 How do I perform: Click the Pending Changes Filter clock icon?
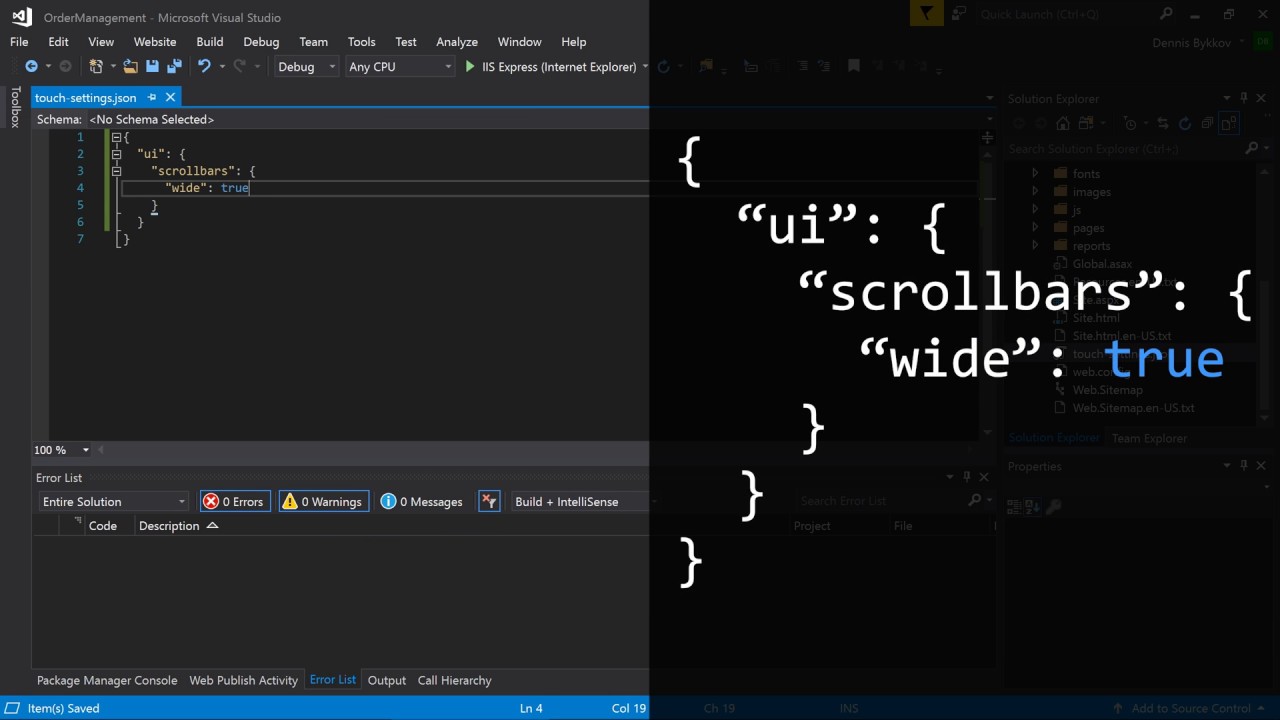(1130, 124)
